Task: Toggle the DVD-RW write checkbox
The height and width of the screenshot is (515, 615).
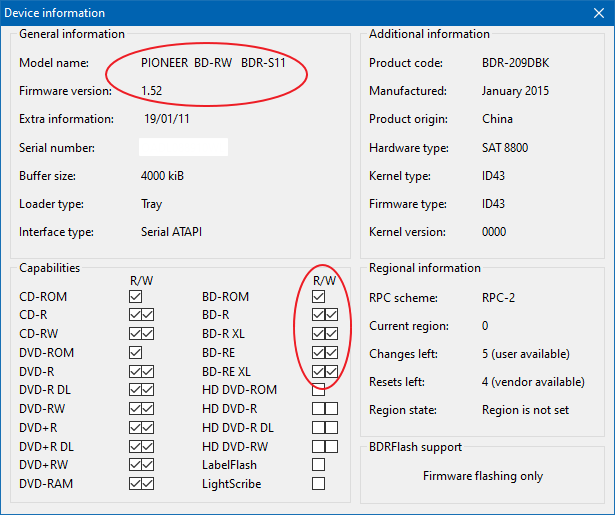Action: (x=148, y=408)
